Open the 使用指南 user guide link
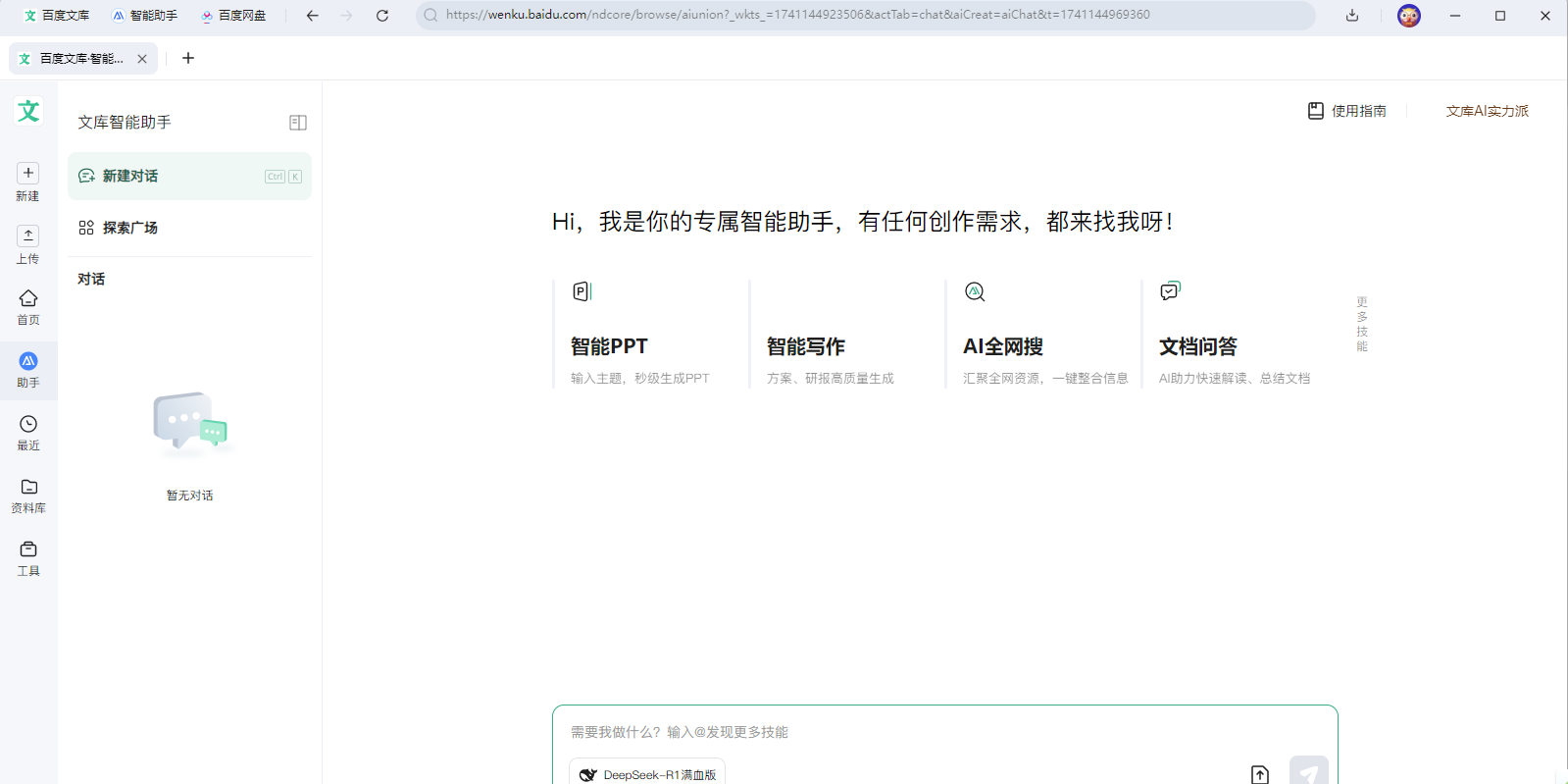Image resolution: width=1568 pixels, height=784 pixels. pyautogui.click(x=1347, y=111)
